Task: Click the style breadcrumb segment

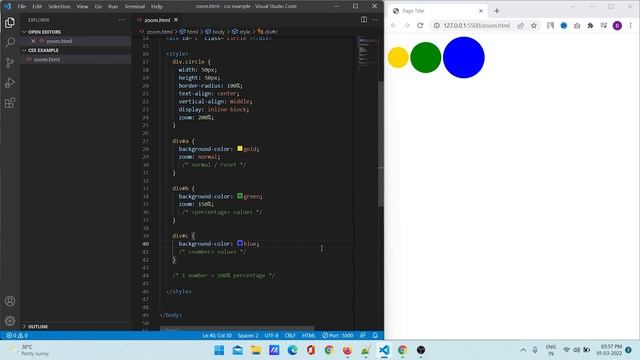Action: (241, 31)
